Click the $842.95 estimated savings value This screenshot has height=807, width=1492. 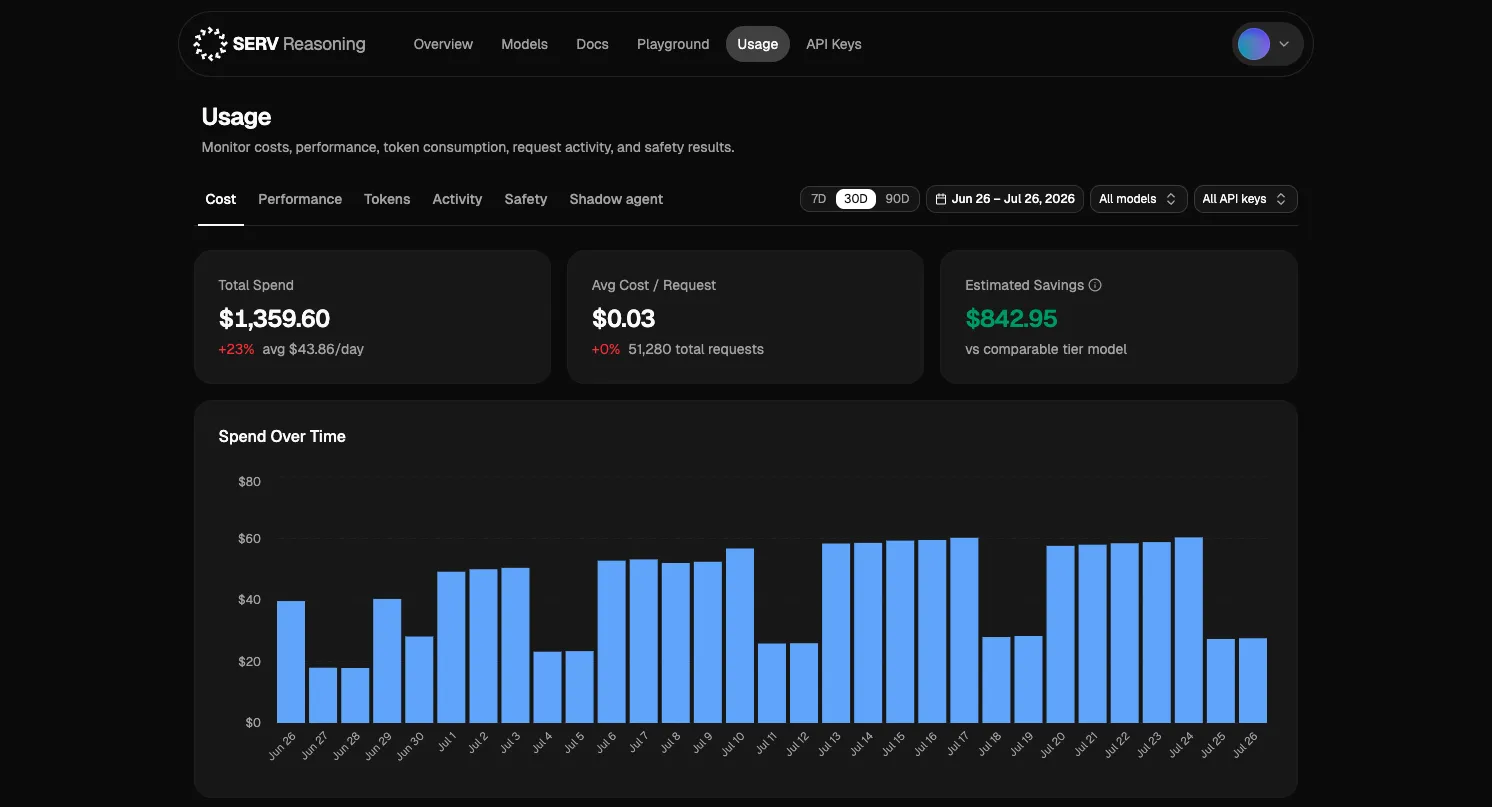click(x=1011, y=318)
